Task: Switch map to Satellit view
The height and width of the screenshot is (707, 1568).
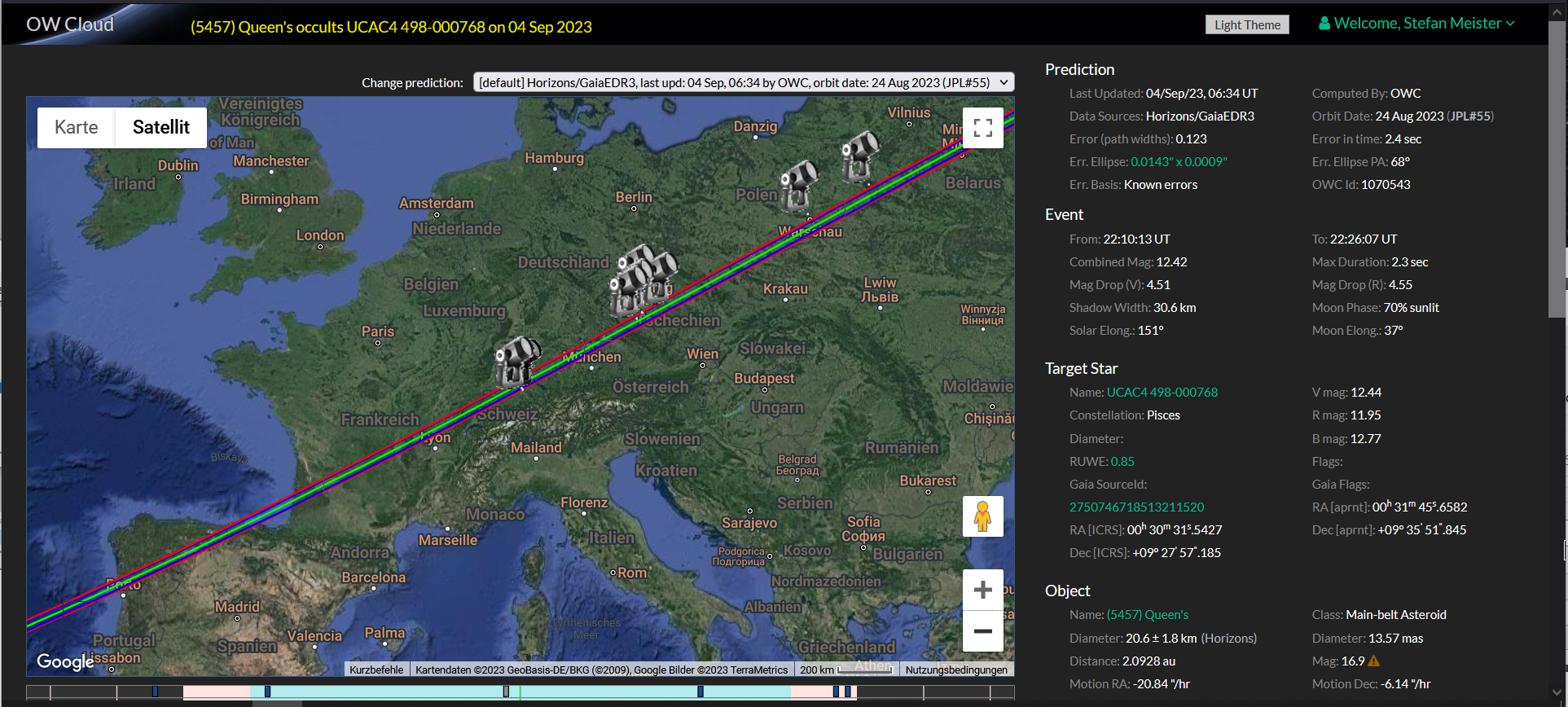Action: pyautogui.click(x=160, y=127)
